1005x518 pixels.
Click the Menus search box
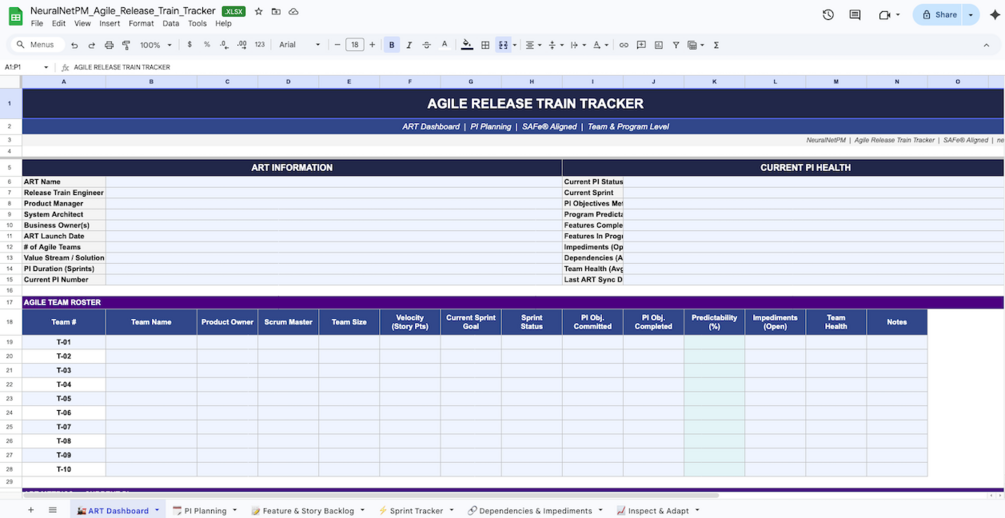pyautogui.click(x=38, y=45)
